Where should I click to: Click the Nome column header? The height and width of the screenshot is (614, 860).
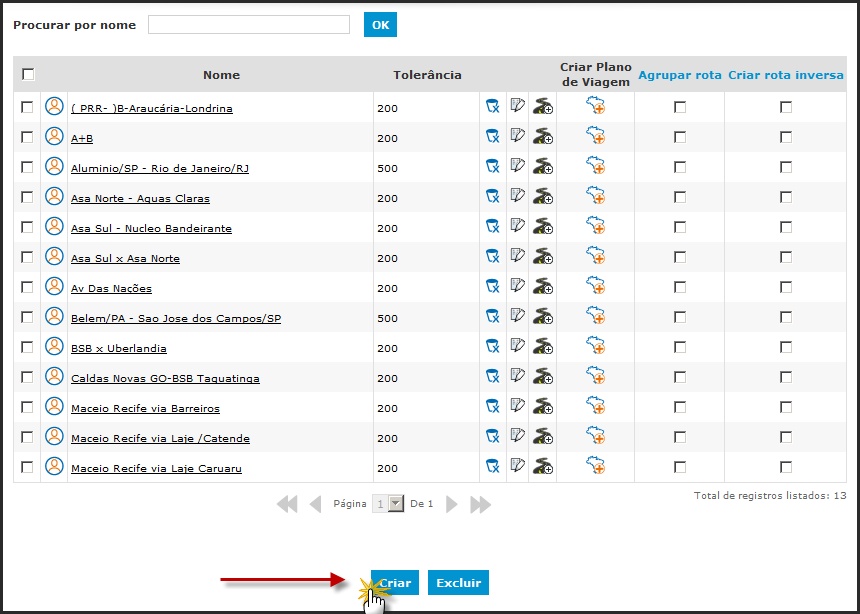coord(222,75)
